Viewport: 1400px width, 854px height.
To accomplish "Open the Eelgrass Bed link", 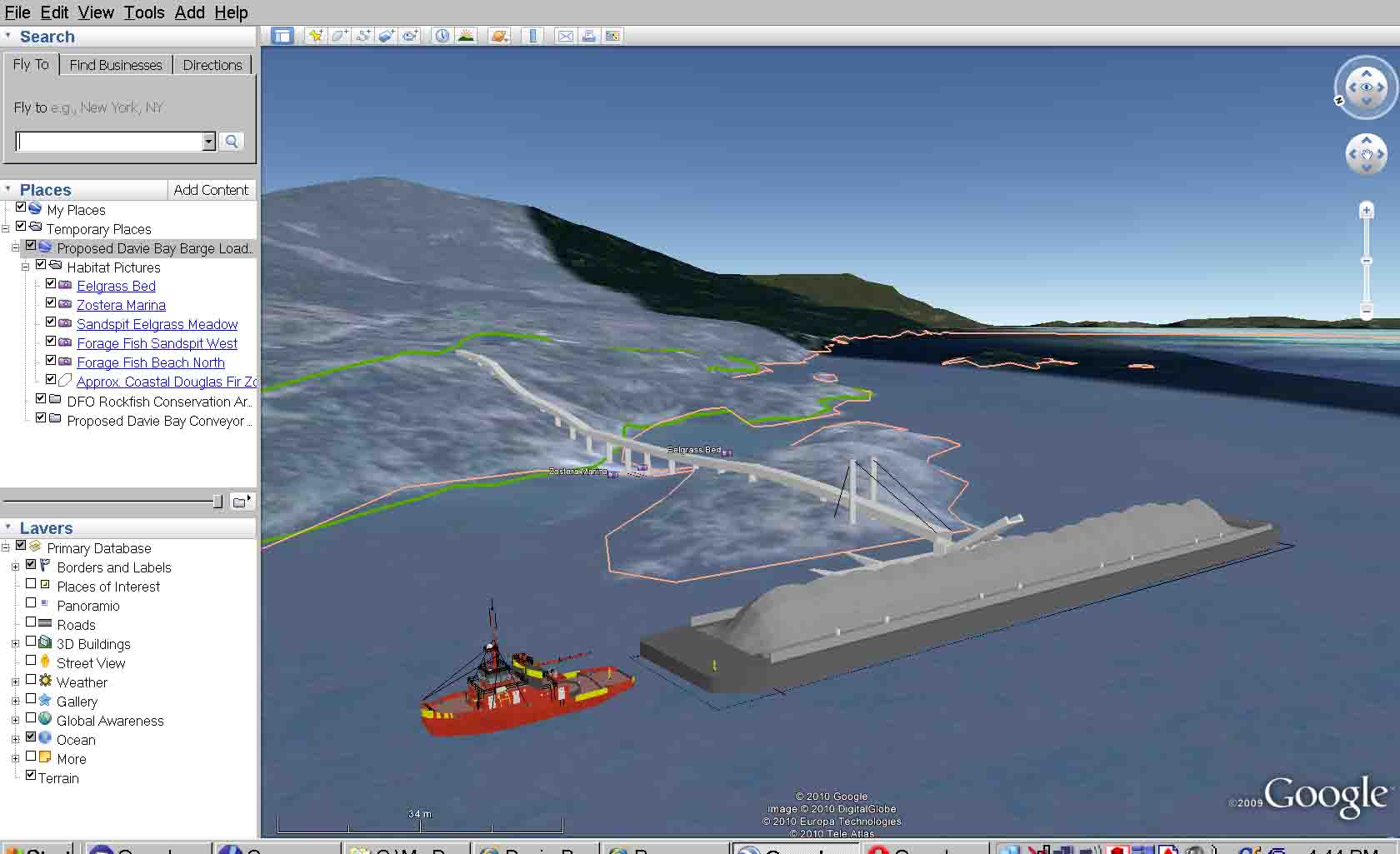I will [x=116, y=286].
